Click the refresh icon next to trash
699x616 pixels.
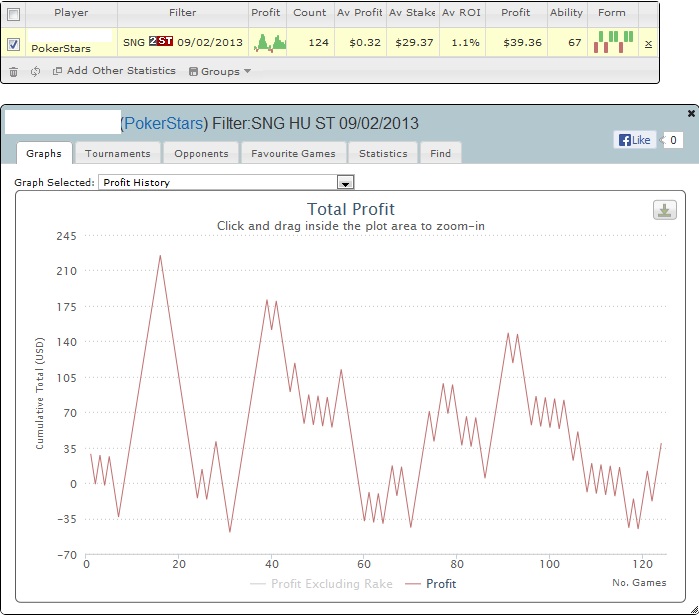(x=36, y=72)
